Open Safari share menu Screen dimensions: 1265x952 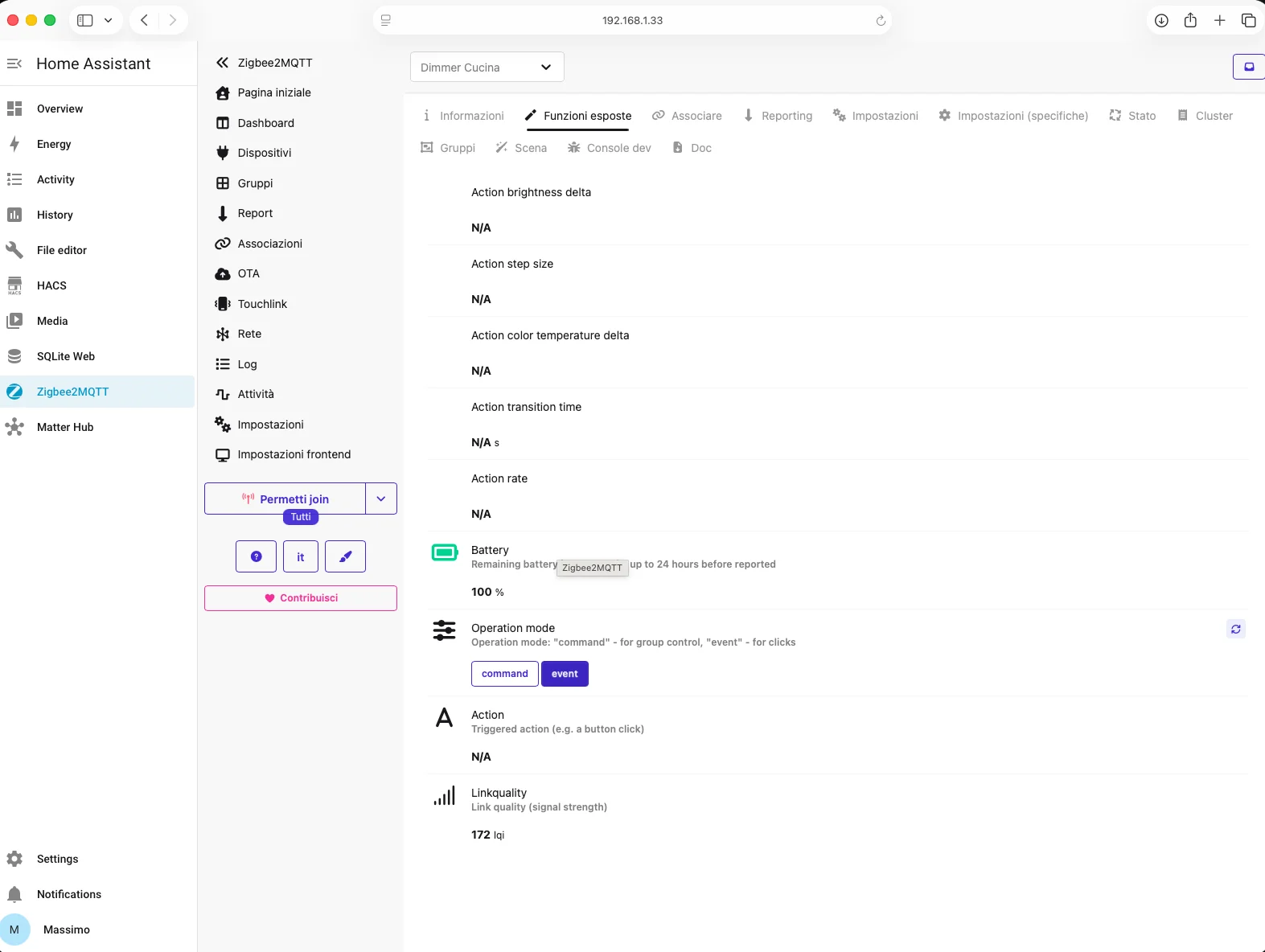[1190, 20]
